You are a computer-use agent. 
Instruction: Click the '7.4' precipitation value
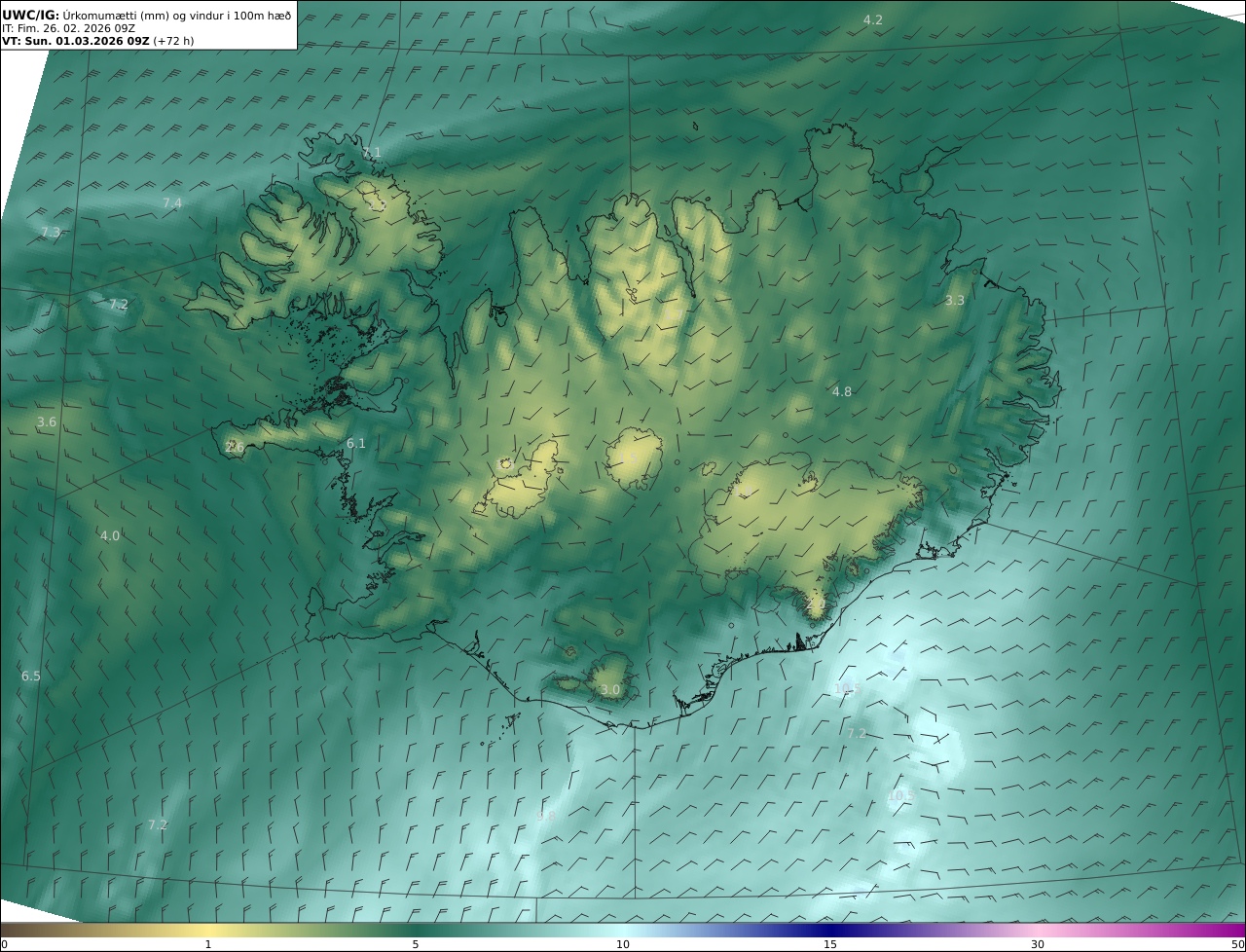point(172,202)
